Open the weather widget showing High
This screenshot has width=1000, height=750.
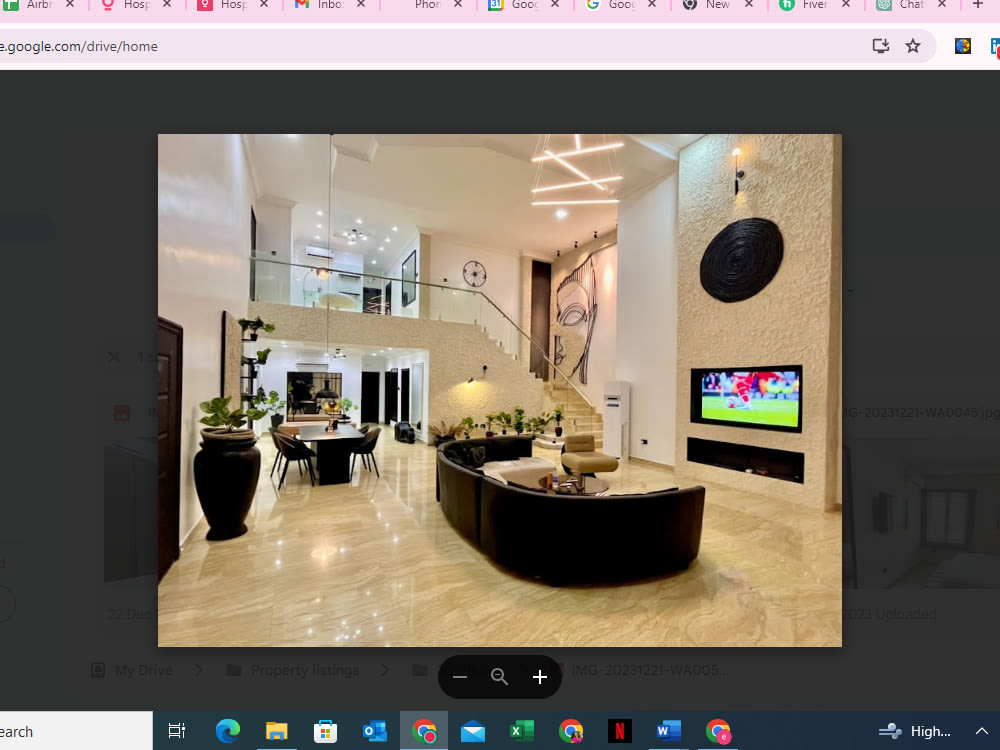[915, 731]
